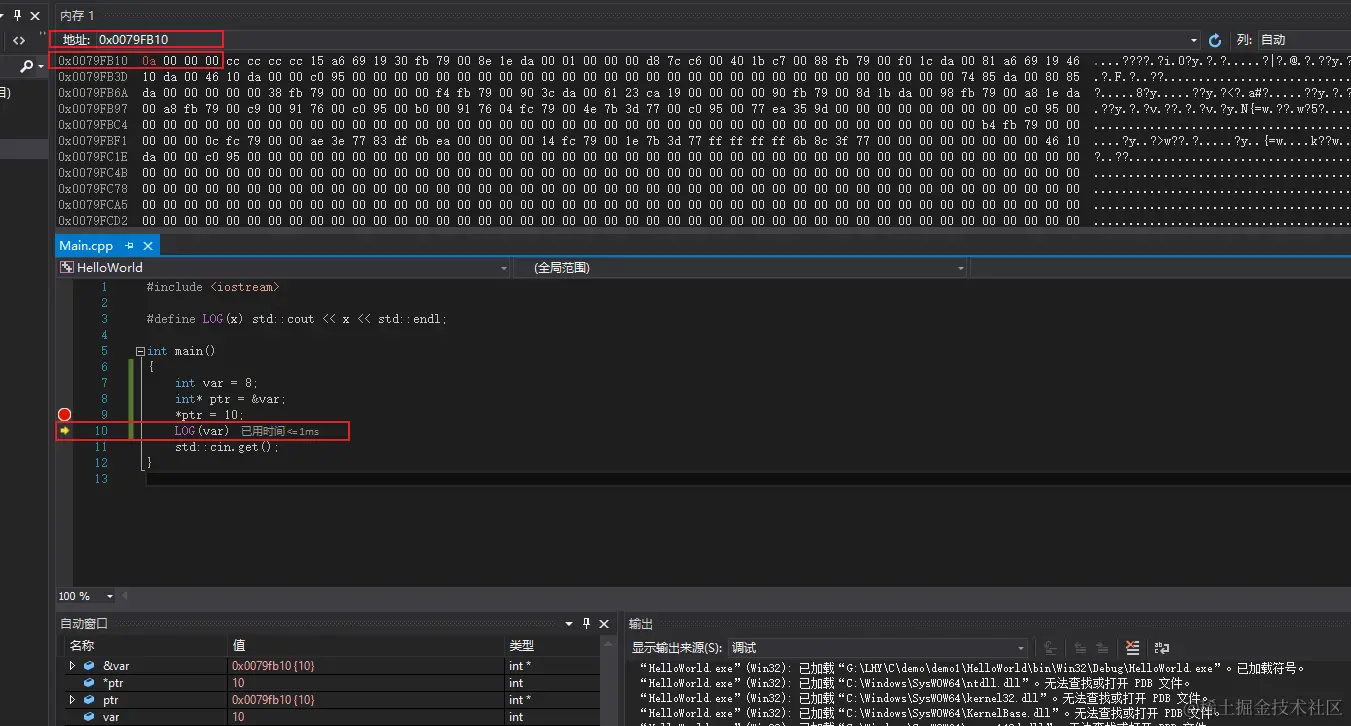Click the memory row address 0x0079FB6A
This screenshot has height=726, width=1351.
tap(93, 93)
